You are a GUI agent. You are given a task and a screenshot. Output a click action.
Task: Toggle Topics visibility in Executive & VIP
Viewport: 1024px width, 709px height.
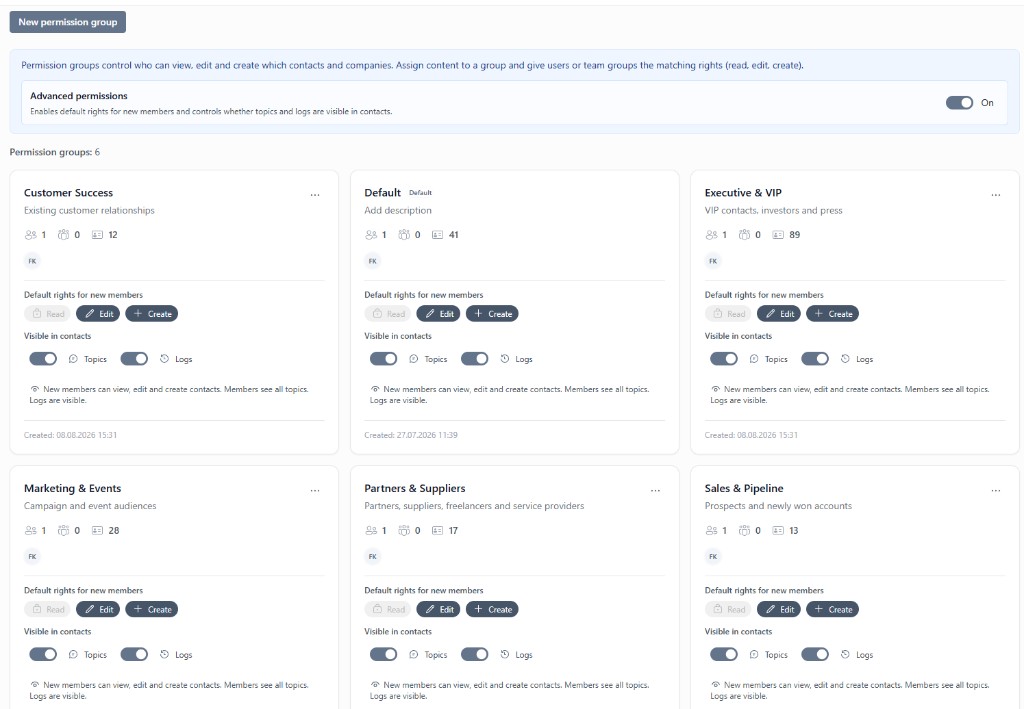pos(724,358)
